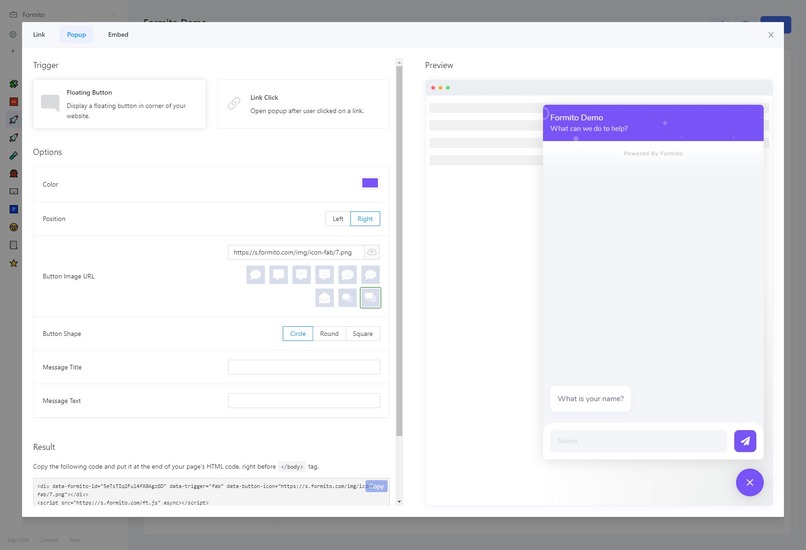Select the Link Click trigger card
The image size is (806, 550).
pos(303,104)
